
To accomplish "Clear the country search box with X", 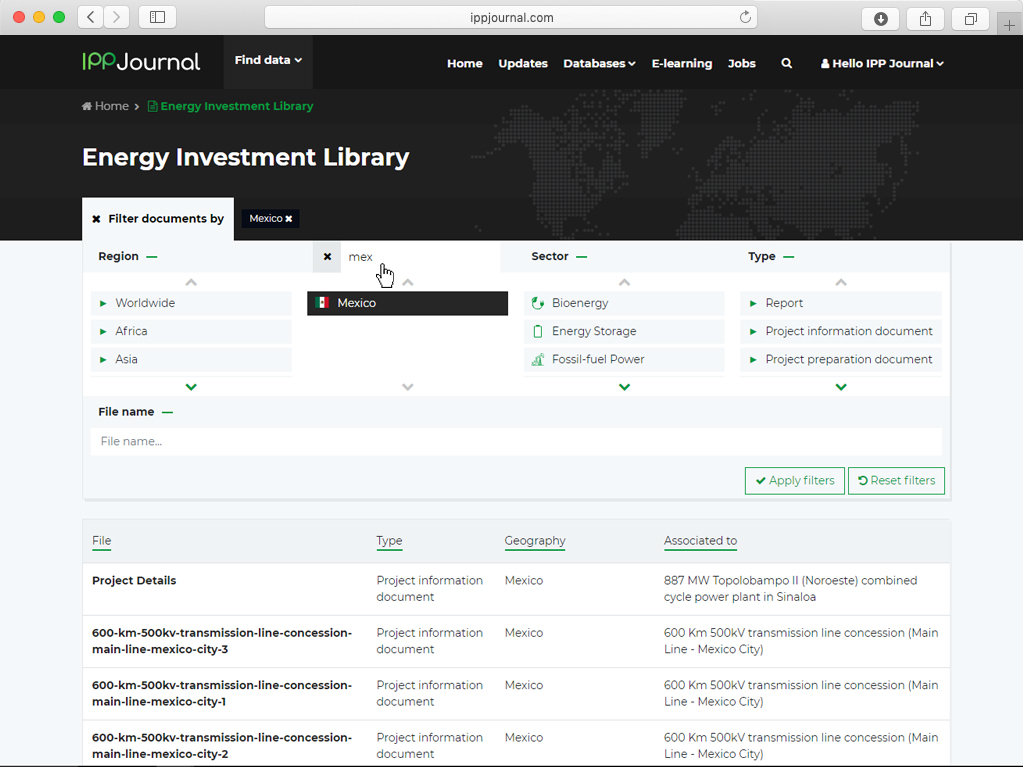I will click(327, 257).
